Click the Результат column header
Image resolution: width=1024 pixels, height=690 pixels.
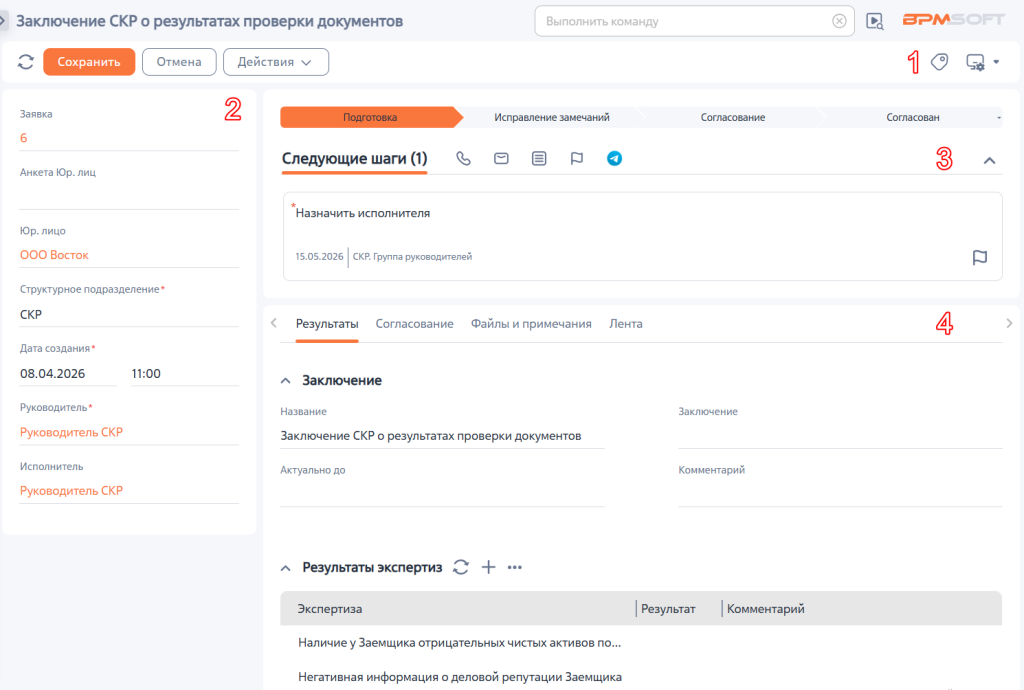click(668, 609)
